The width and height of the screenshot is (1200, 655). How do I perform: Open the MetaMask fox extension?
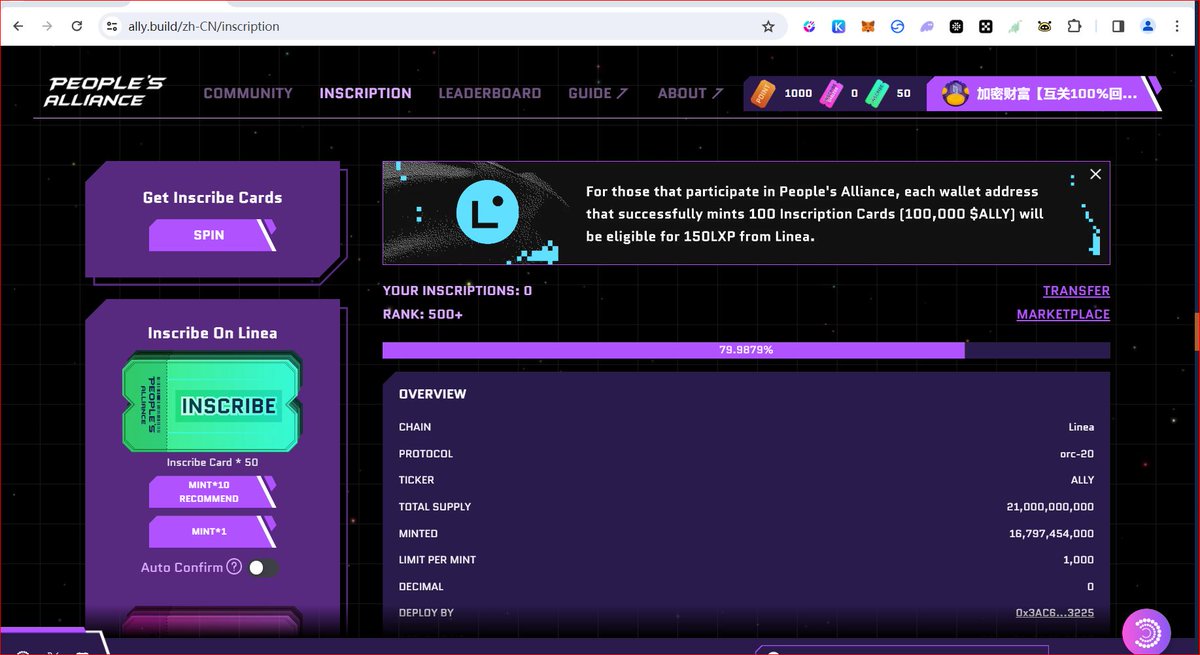pos(868,27)
